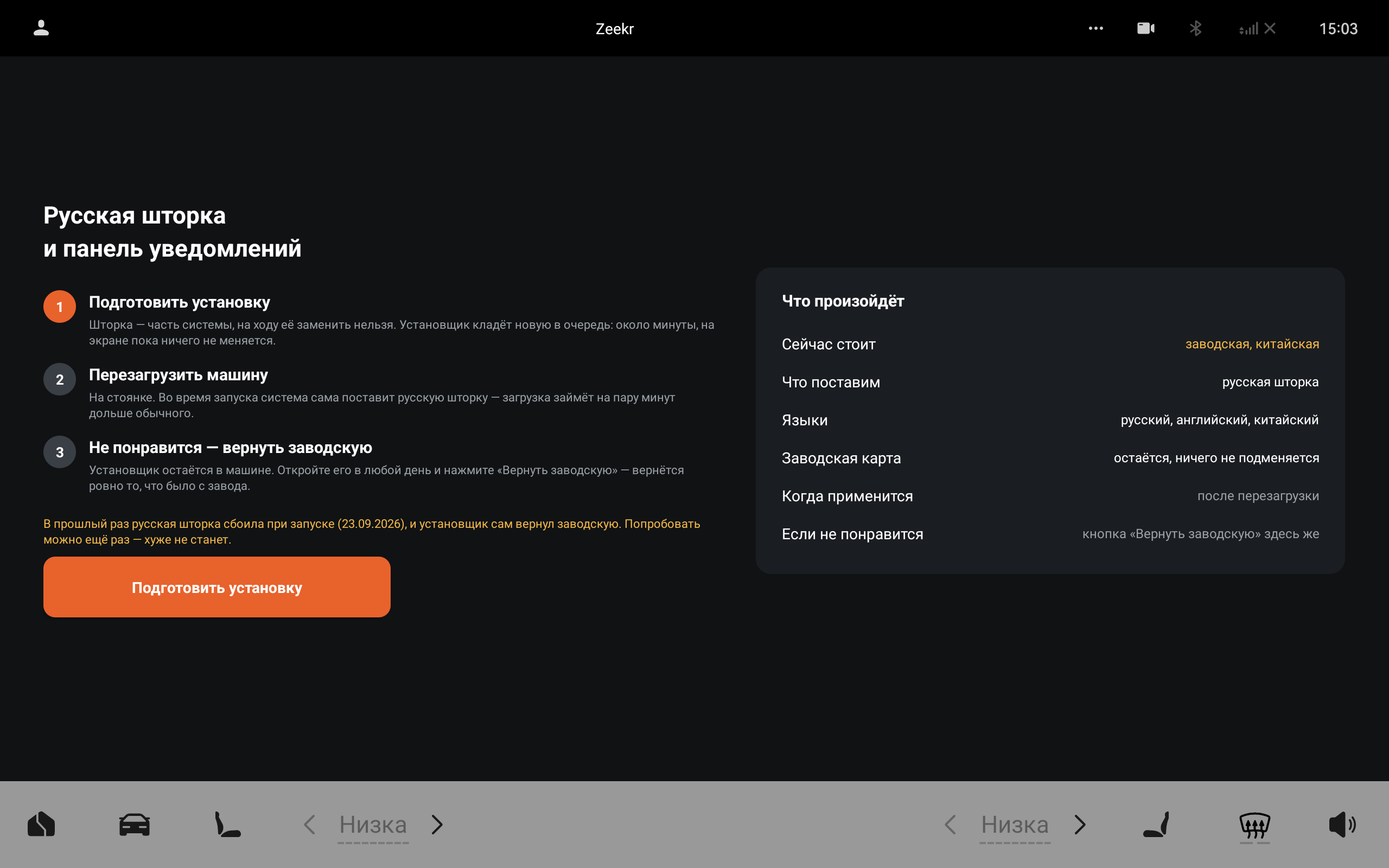Tap the "Если не понравится" row label
Image resolution: width=1389 pixels, height=868 pixels.
[852, 534]
